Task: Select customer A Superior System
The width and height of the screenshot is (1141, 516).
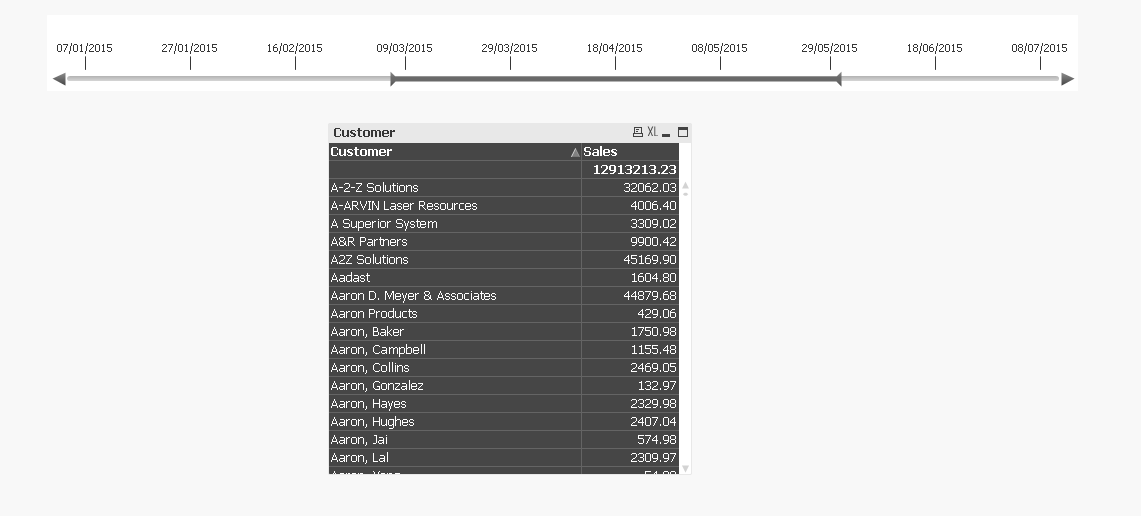Action: [455, 223]
